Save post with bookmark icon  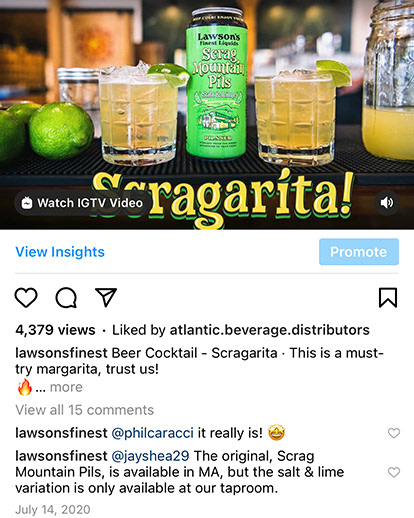coord(388,297)
